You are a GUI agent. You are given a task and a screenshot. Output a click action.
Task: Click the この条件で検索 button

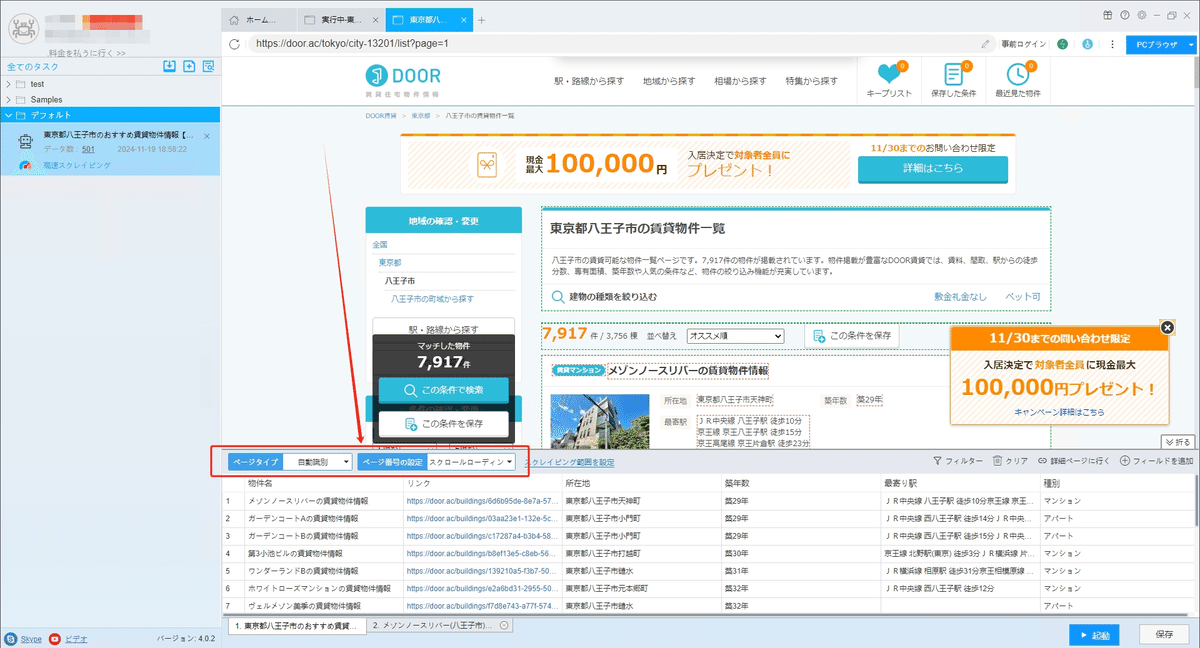(444, 391)
